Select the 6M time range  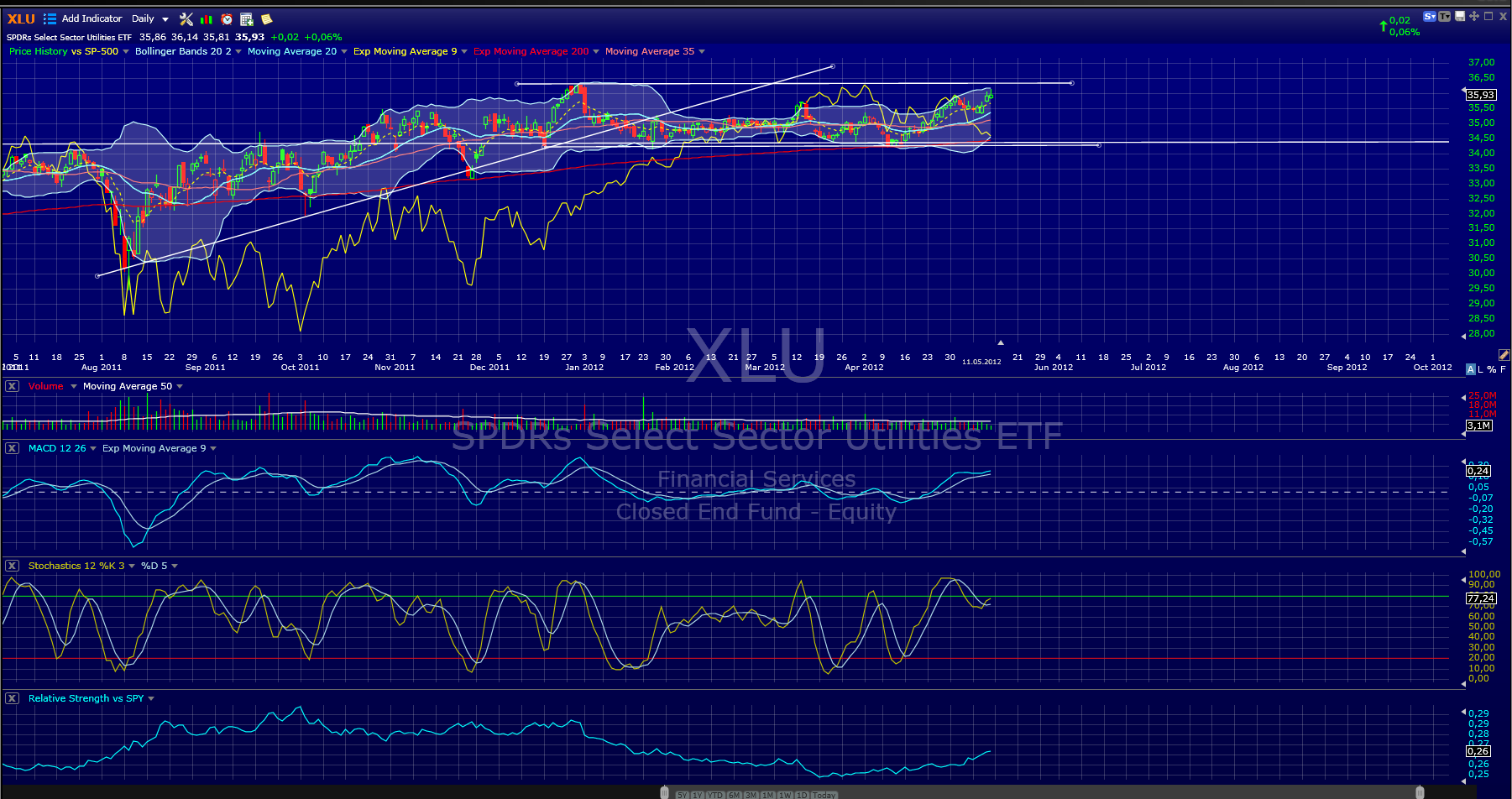[x=734, y=795]
